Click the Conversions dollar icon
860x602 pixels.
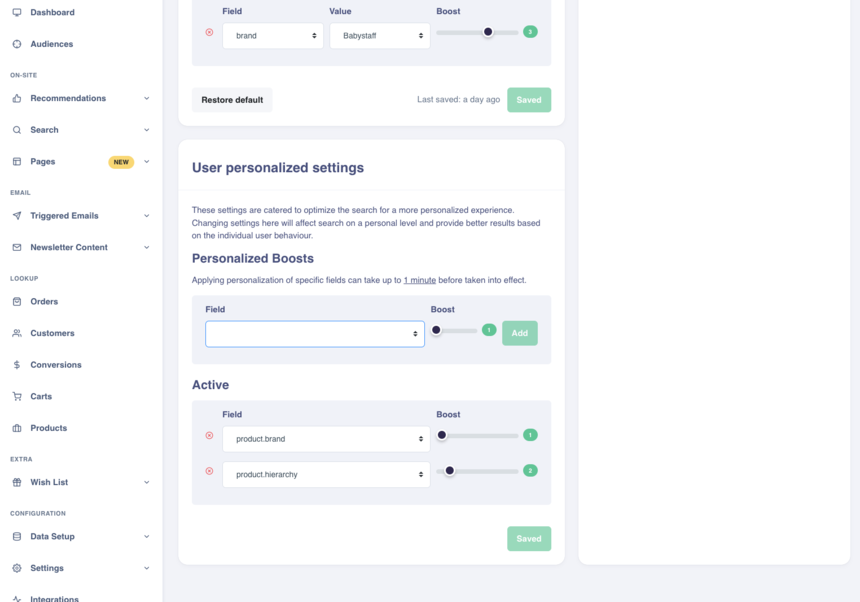(17, 365)
